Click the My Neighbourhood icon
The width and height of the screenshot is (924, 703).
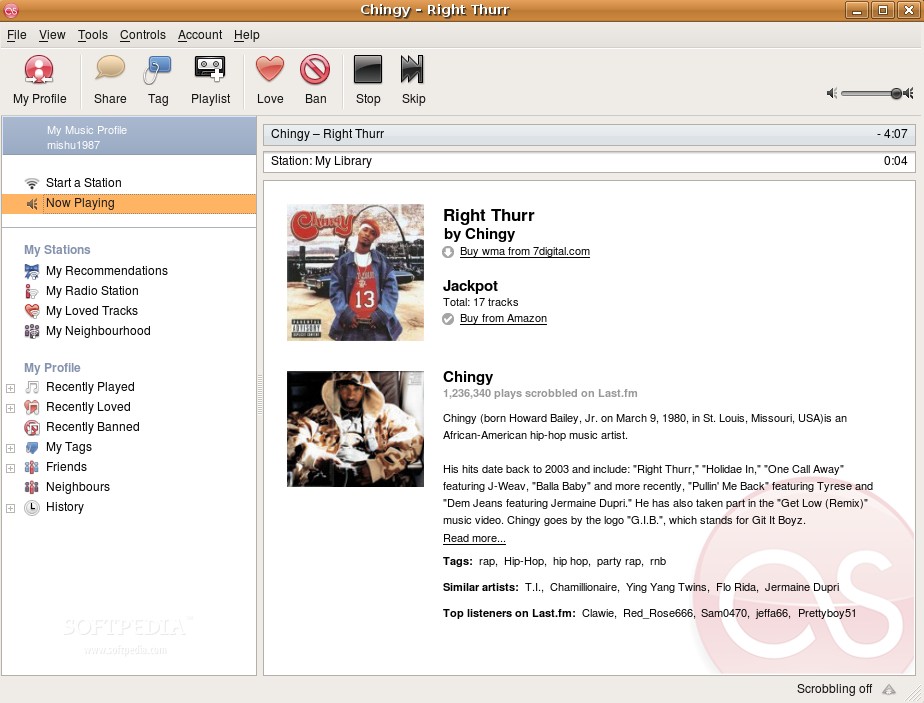32,331
